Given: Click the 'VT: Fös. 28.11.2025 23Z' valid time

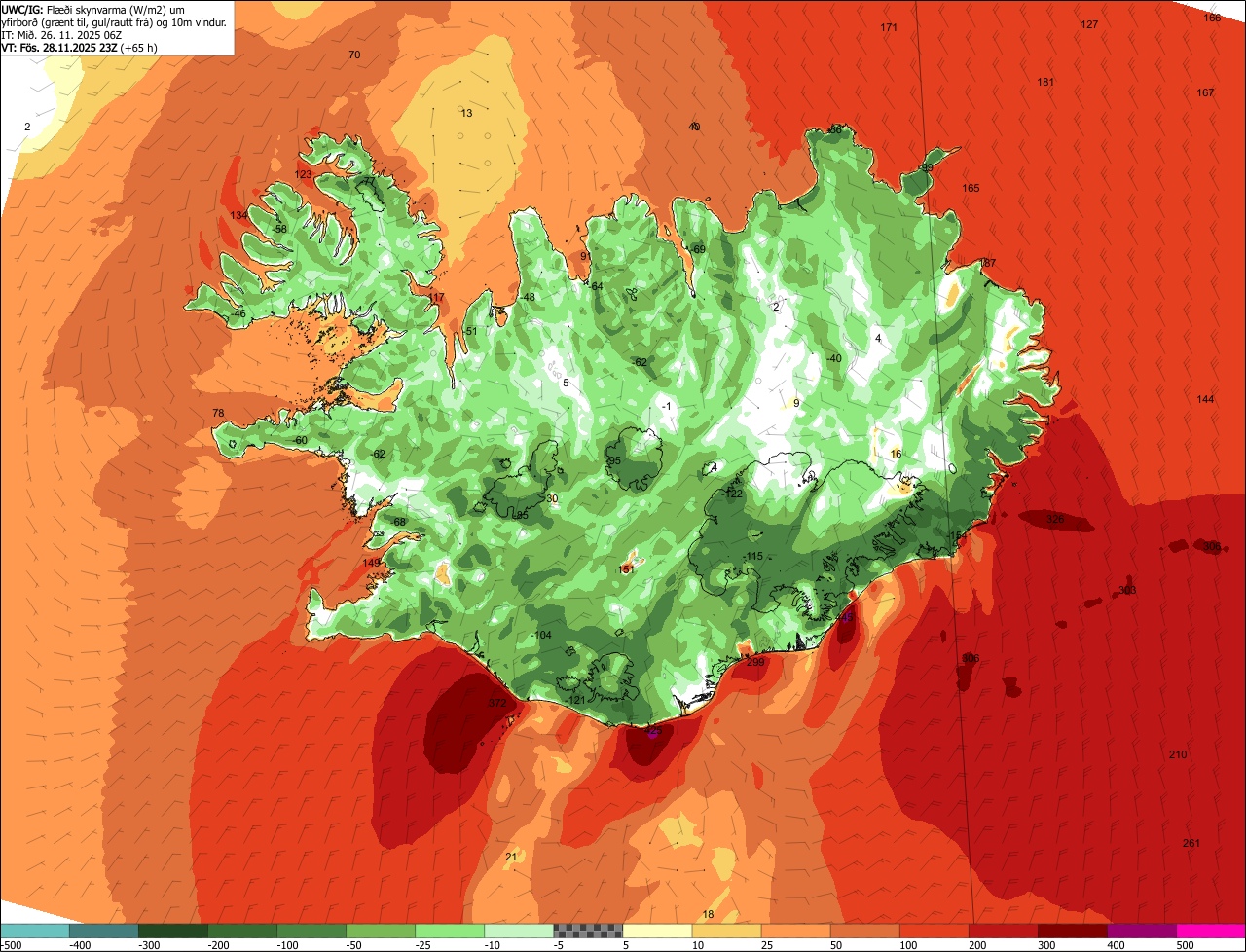Looking at the screenshot, I should pos(61,47).
